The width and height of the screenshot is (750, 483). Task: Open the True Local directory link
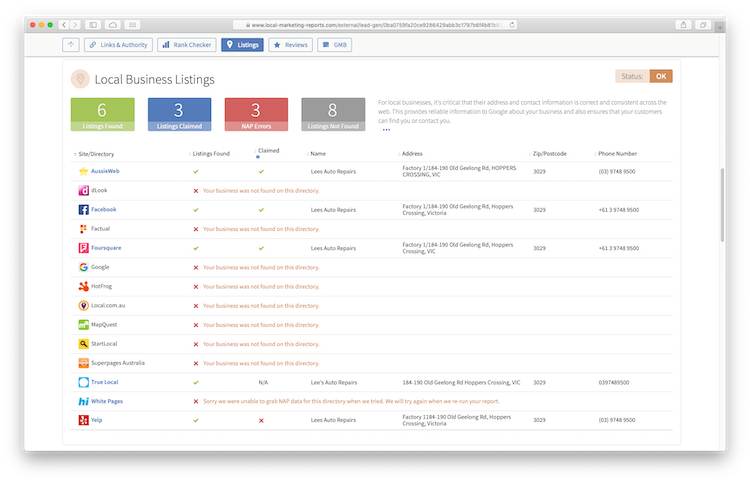click(x=104, y=382)
